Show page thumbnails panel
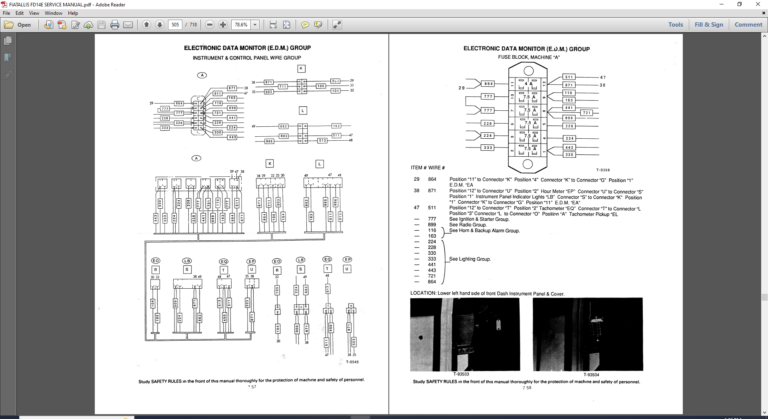 (x=8, y=41)
